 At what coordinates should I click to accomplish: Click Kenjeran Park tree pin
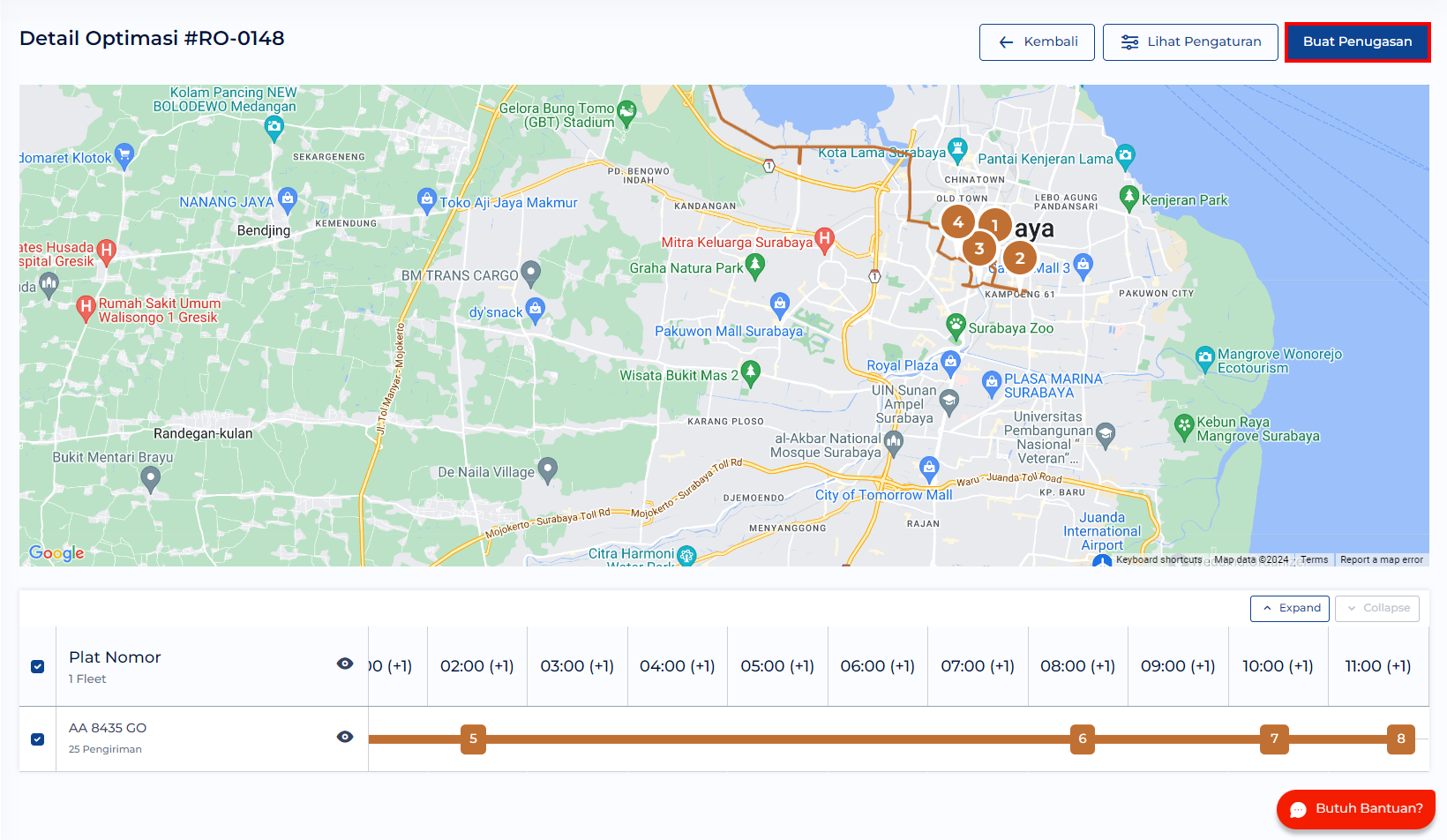tap(1128, 199)
